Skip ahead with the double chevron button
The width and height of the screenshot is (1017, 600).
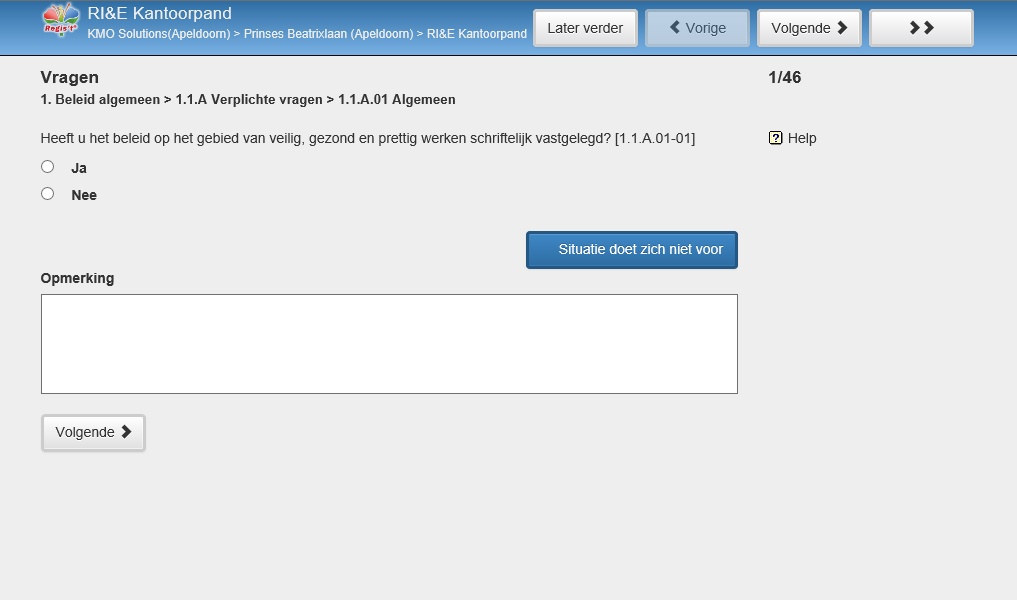(x=921, y=28)
